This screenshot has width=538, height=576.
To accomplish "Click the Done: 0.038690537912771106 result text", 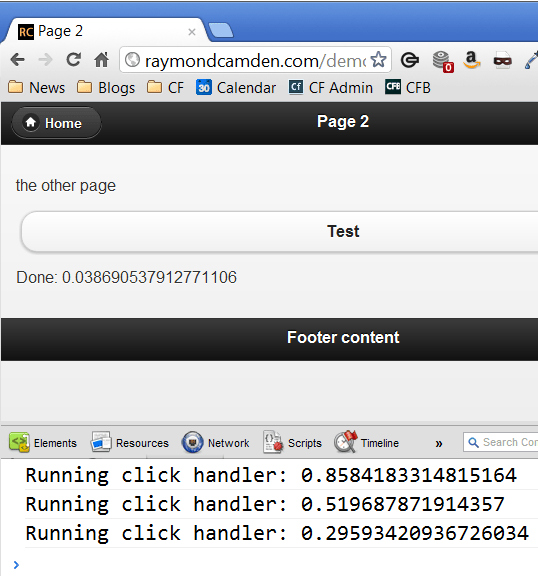I will 126,277.
